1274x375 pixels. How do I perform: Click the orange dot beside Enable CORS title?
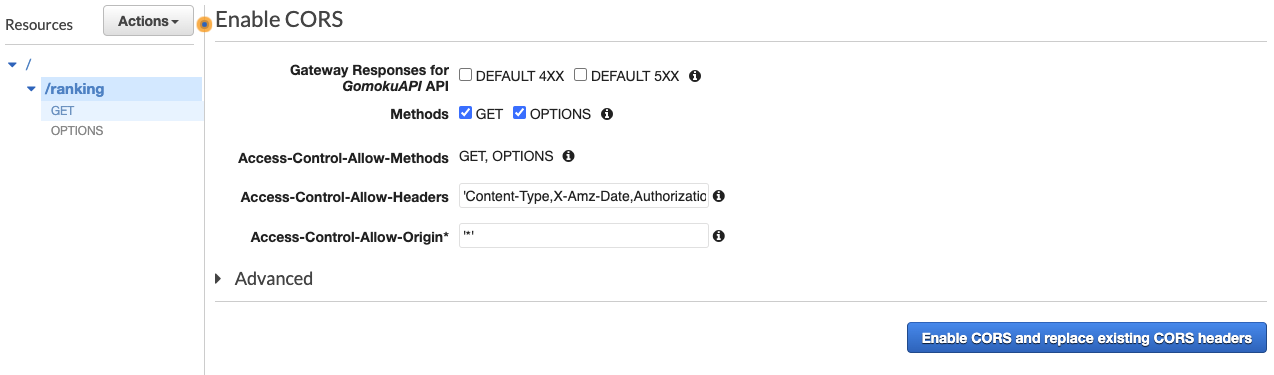point(204,23)
